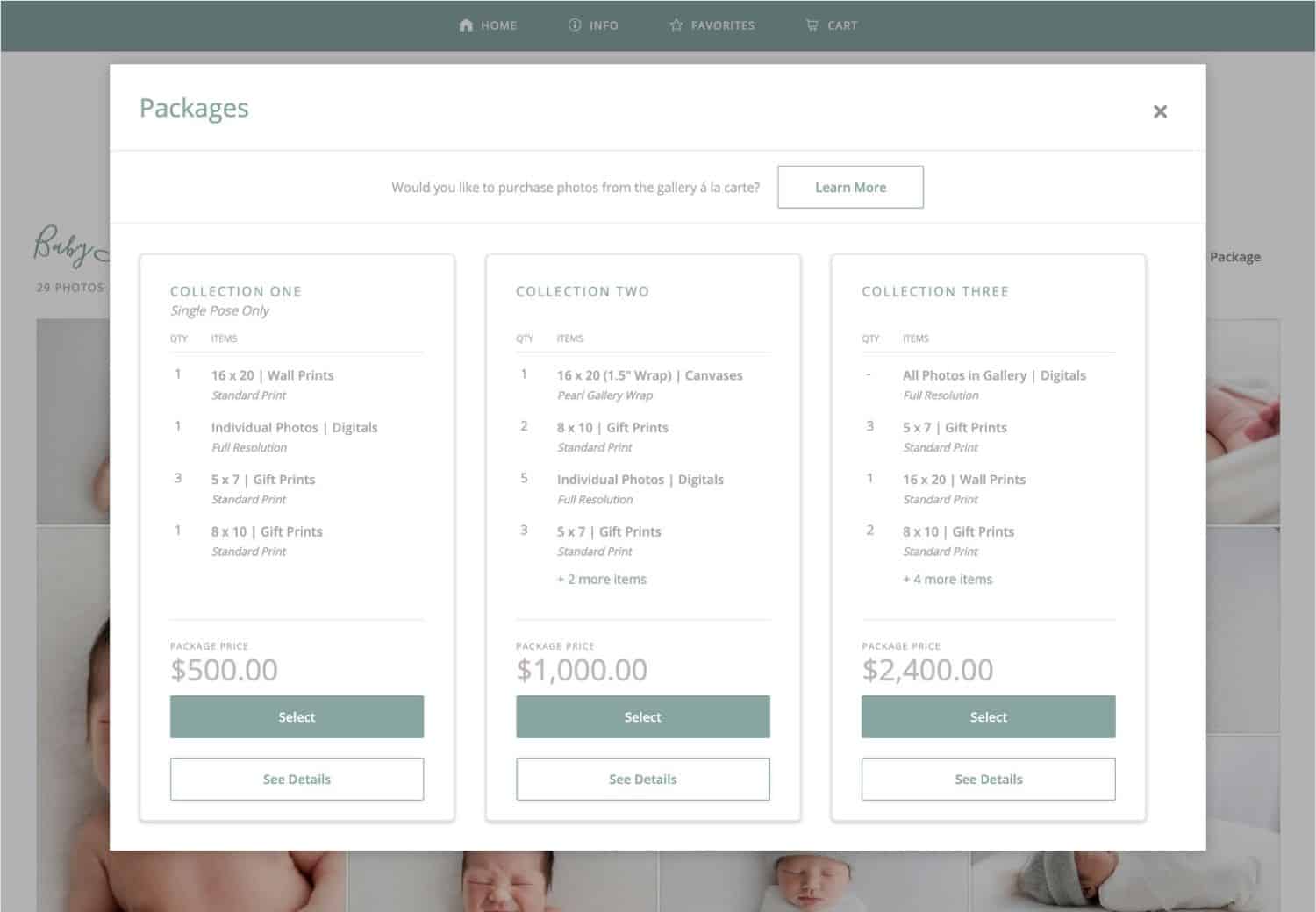Click the Home icon in the navigation bar
Viewport: 1316px width, 912px height.
pyautogui.click(x=465, y=25)
